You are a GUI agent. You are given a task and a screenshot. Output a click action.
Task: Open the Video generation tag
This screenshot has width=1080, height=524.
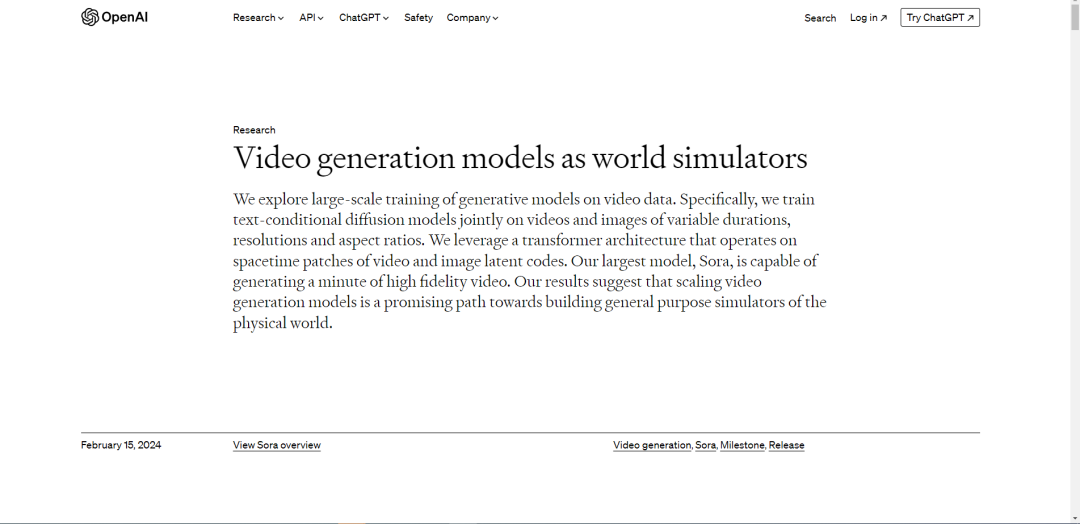[652, 445]
